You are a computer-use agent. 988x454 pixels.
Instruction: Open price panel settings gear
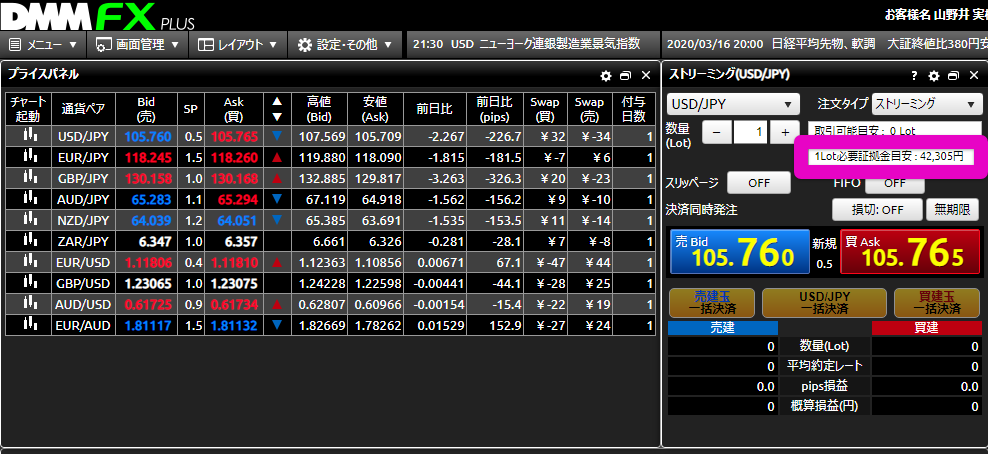tap(605, 75)
